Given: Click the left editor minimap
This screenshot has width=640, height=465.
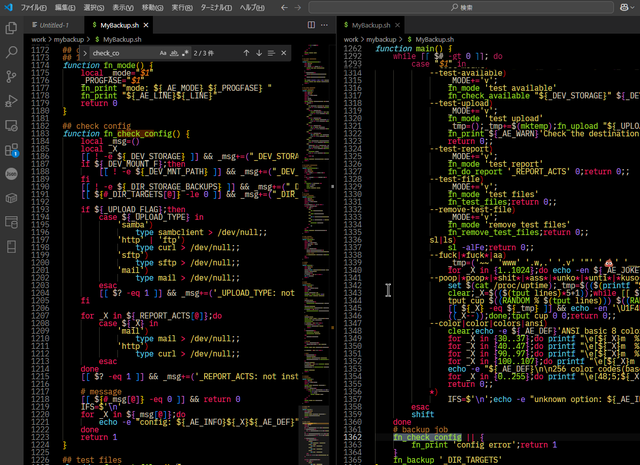Looking at the screenshot, I should [x=315, y=200].
